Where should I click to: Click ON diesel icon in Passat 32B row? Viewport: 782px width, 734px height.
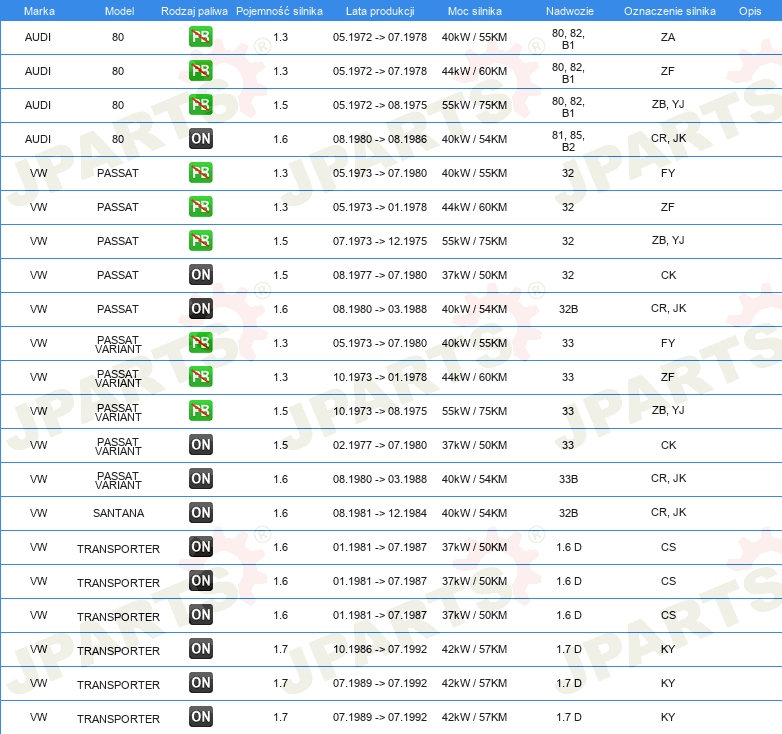point(200,309)
